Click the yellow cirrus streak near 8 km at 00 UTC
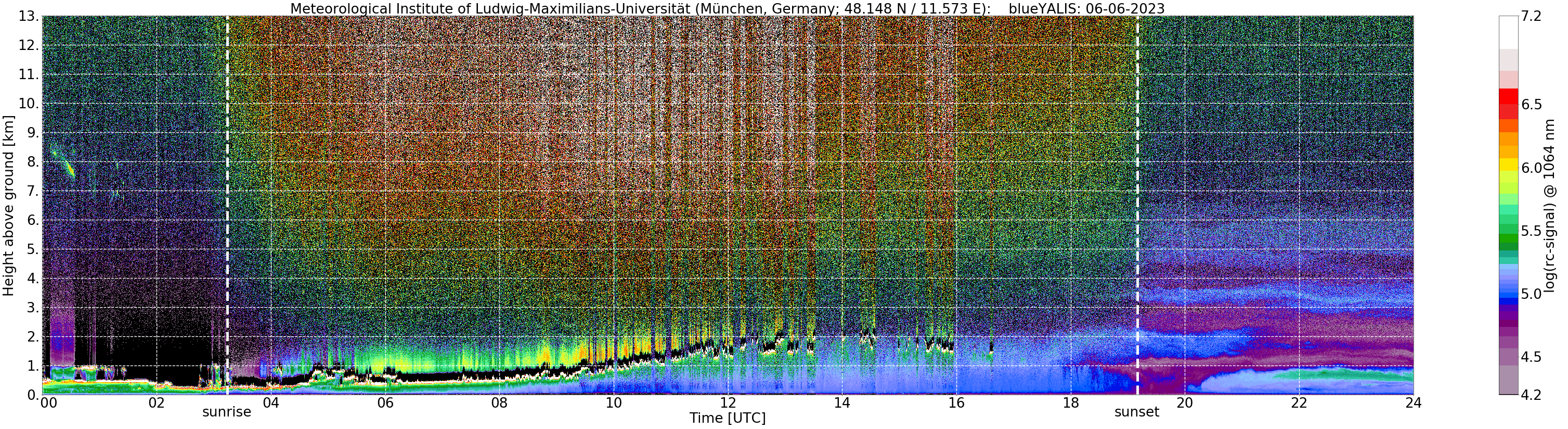Viewport: 1568px width, 429px height. tap(70, 168)
